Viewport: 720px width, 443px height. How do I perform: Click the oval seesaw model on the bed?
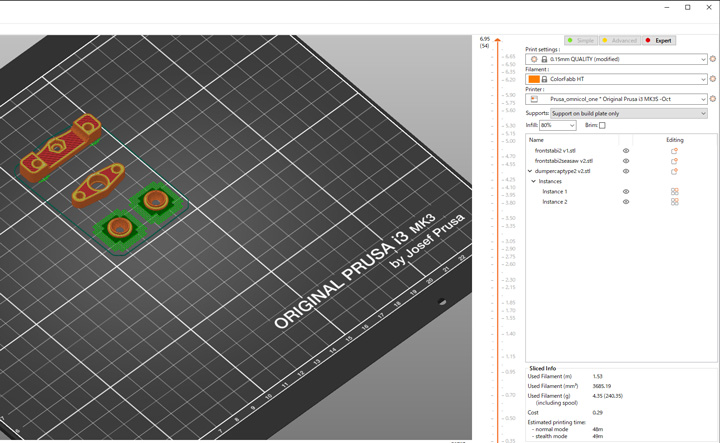click(x=98, y=185)
